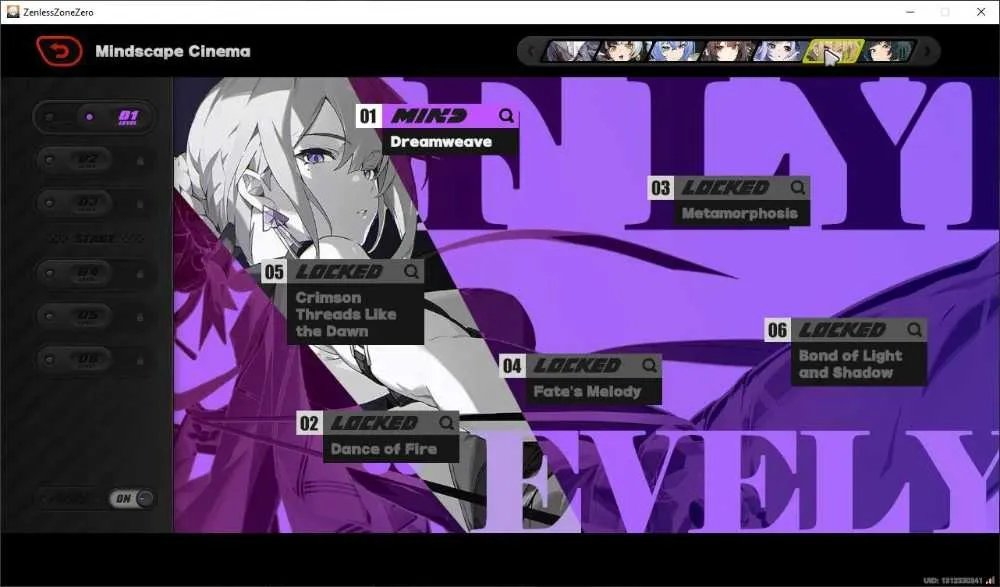Screen dimensions: 1000x587
Task: Show previous characters with the carousel's left arrow
Action: pyautogui.click(x=531, y=51)
